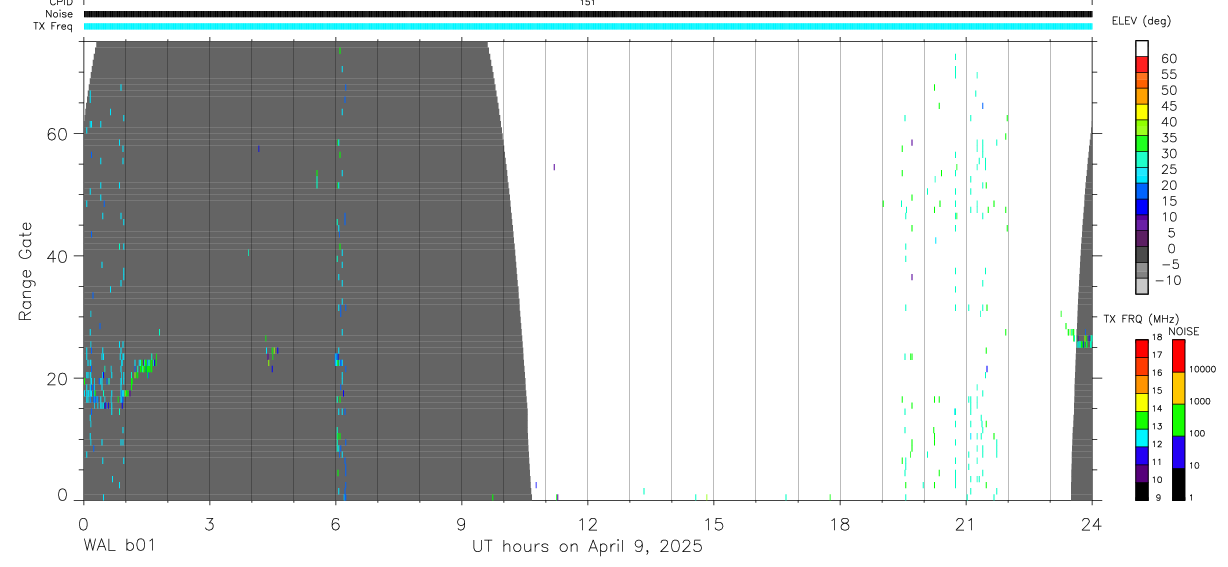Click the '20' tick on Range Gate axis
Viewport: 1228px width, 567px height.
tap(56, 378)
